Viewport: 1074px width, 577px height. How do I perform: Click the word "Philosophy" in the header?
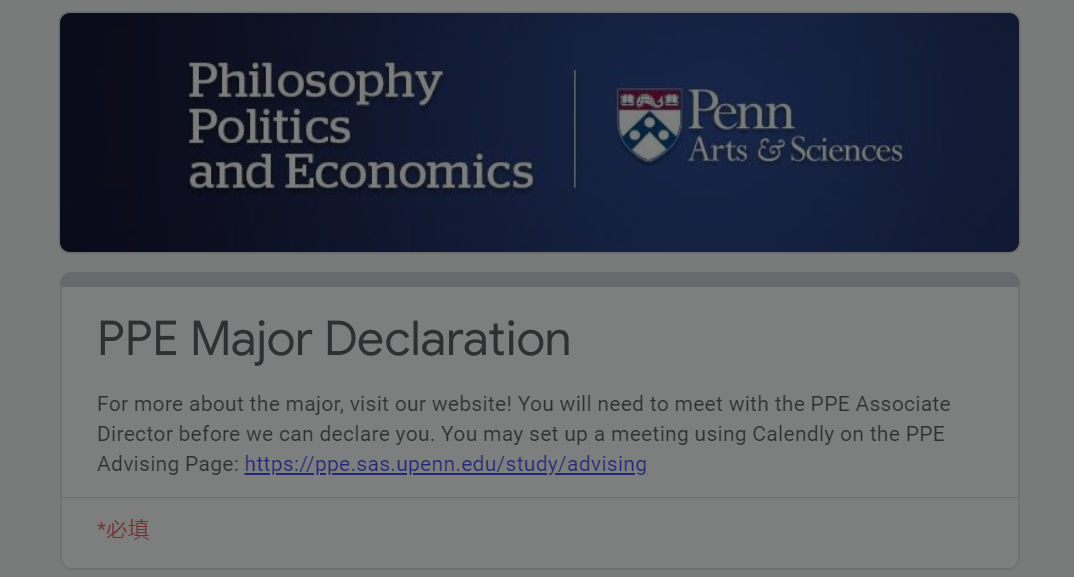coord(315,81)
